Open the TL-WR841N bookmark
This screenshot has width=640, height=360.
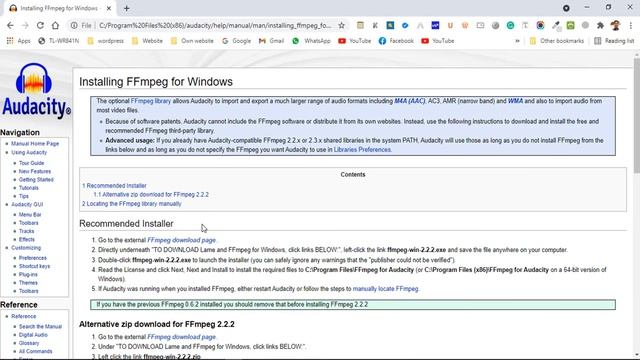(x=58, y=41)
